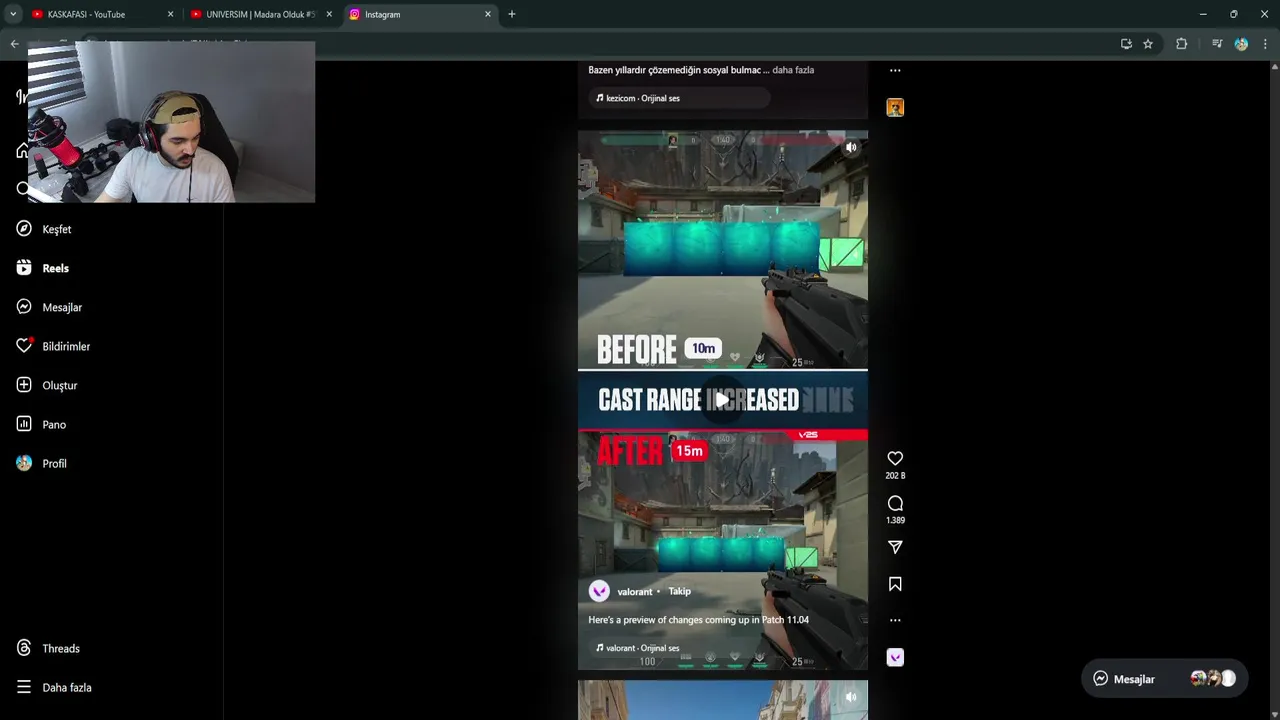Open Threads link in sidebar

[60, 648]
